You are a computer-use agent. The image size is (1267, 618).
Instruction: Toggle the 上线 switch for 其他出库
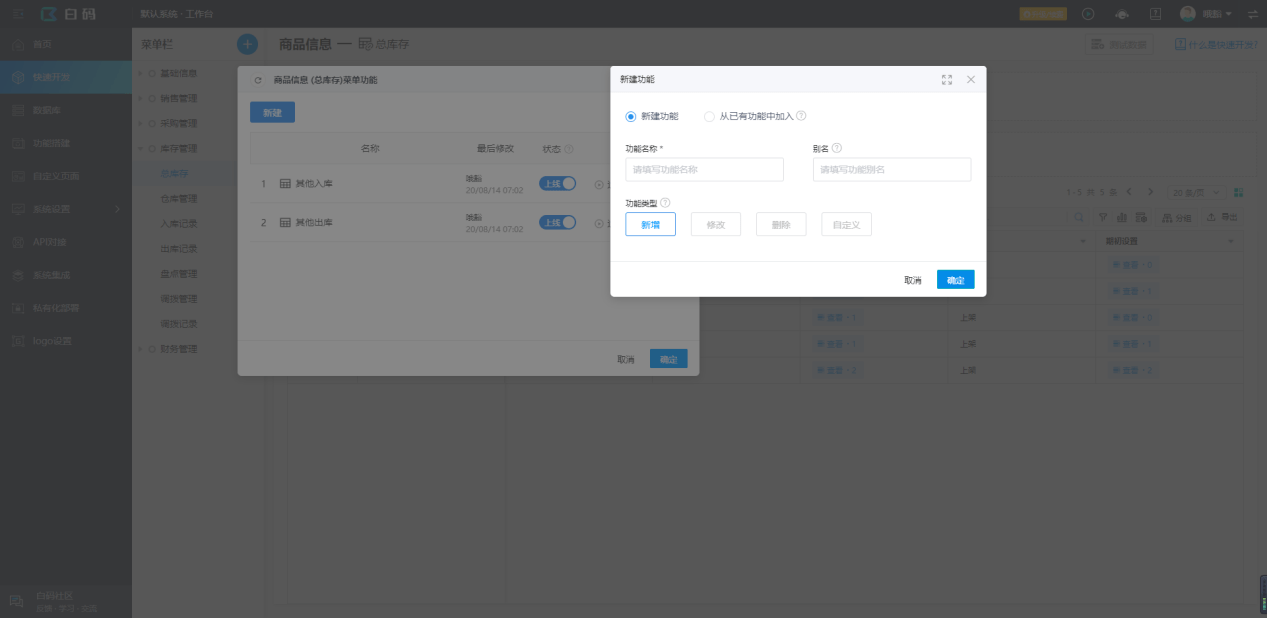tap(557, 222)
